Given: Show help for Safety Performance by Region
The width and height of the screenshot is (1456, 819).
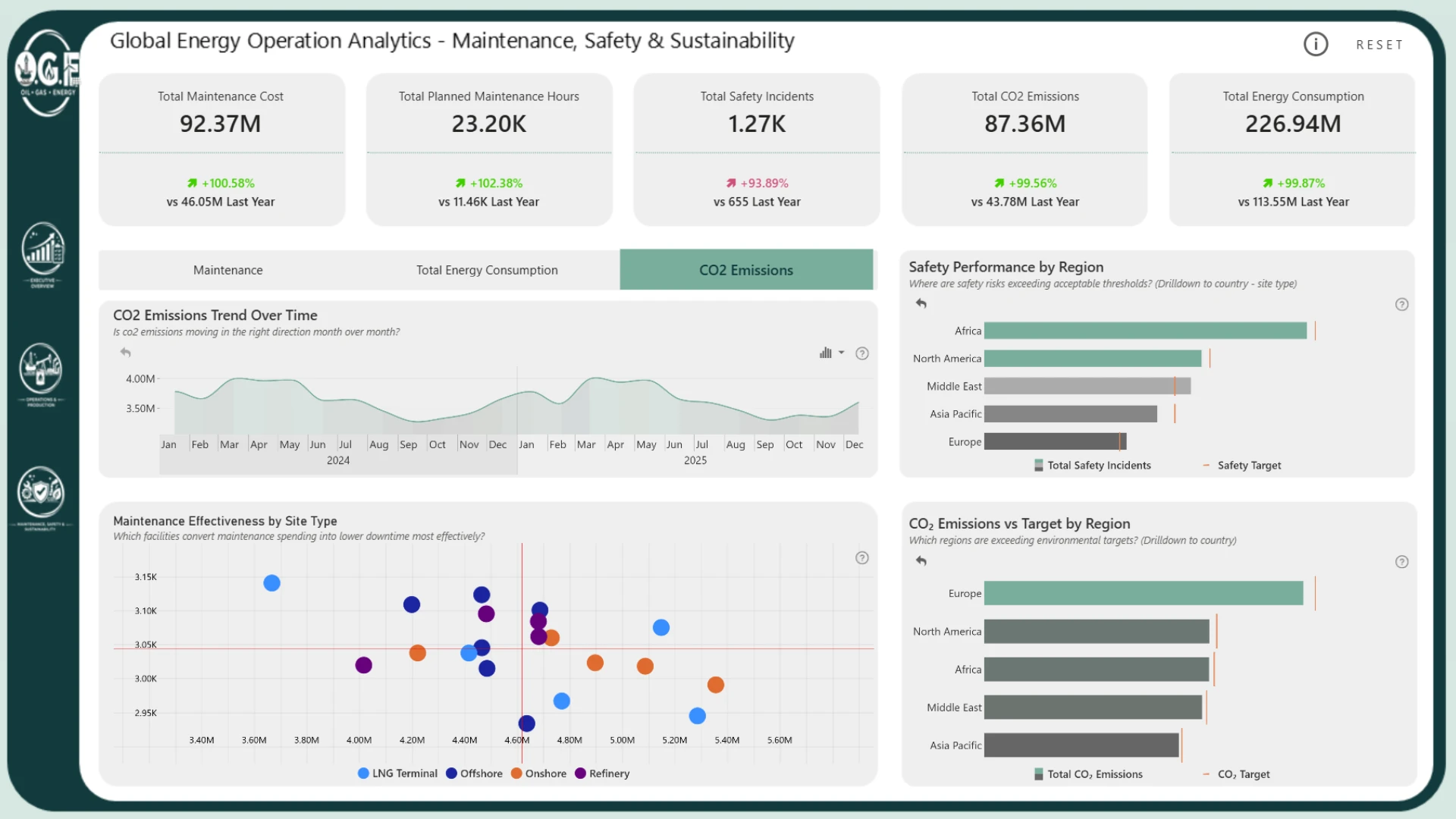Looking at the screenshot, I should (1401, 304).
